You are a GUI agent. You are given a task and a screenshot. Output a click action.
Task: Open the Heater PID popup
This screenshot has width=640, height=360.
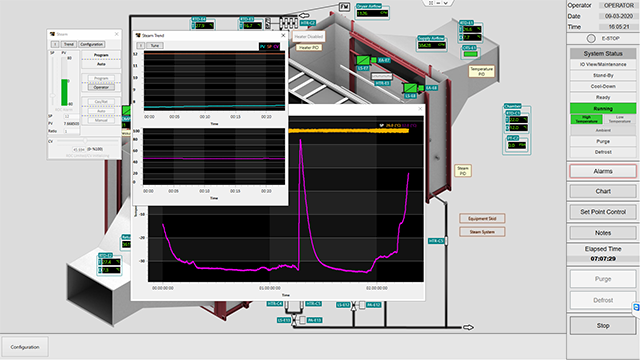(x=309, y=48)
